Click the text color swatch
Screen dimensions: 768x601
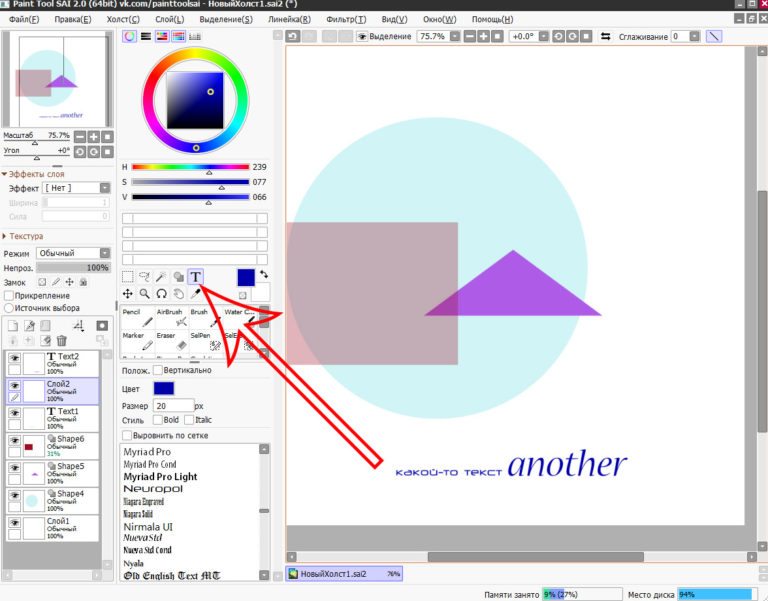point(164,388)
